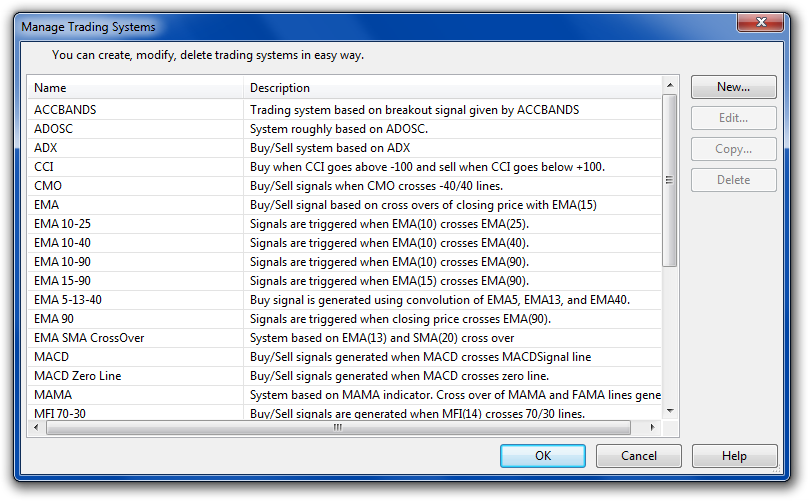Click the vertical scrollbar down arrow
The width and height of the screenshot is (809, 501).
tap(670, 412)
